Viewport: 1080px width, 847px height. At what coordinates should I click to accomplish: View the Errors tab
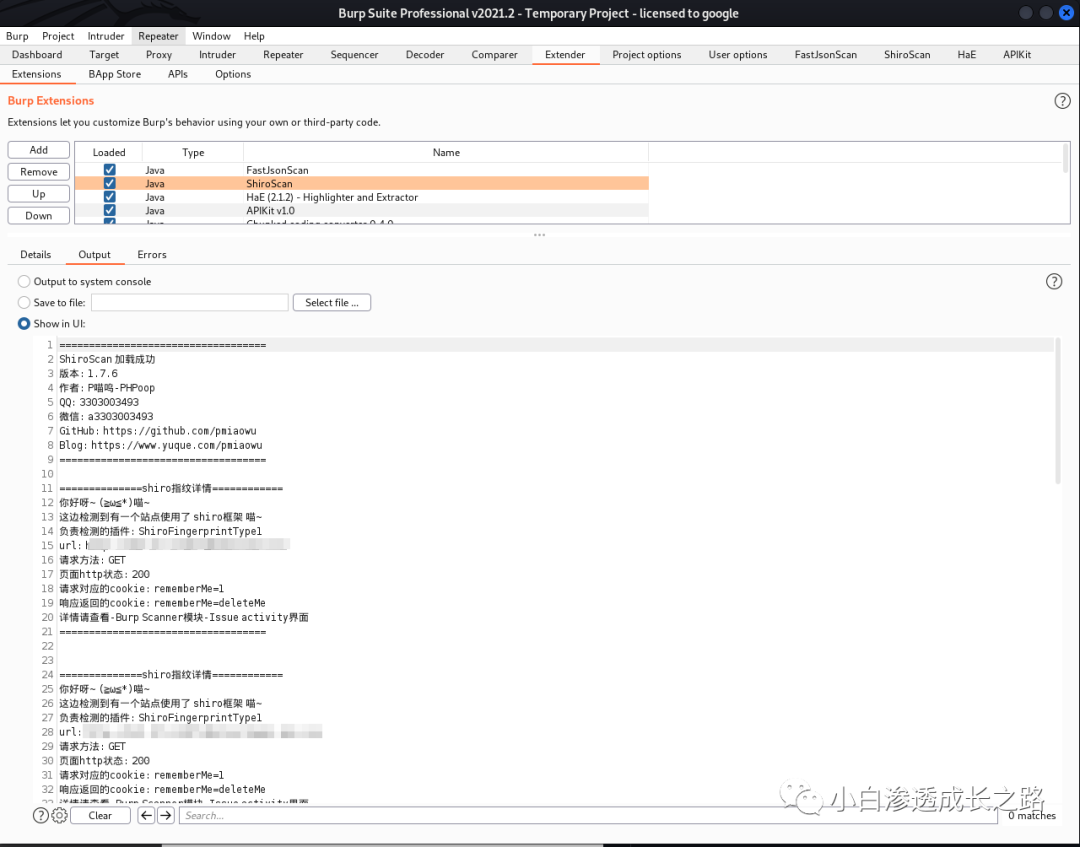tap(151, 255)
